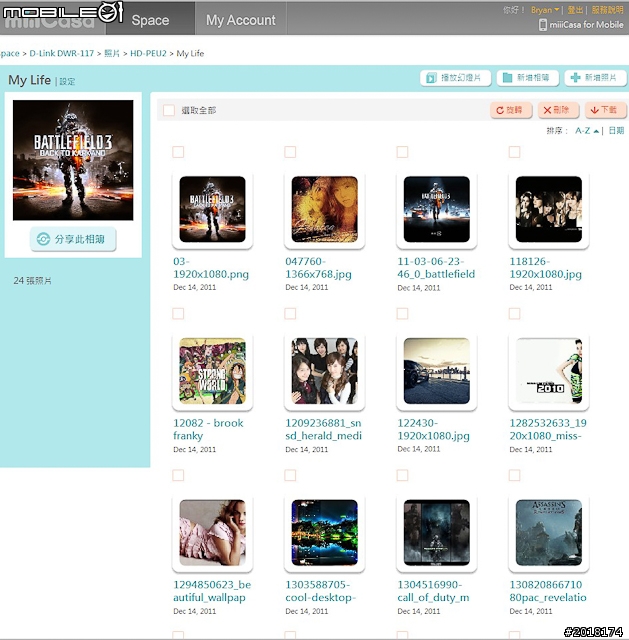Open thumbnail of 1303588705-cool-desktop-
Image resolution: width=629 pixels, height=640 pixels.
(325, 533)
